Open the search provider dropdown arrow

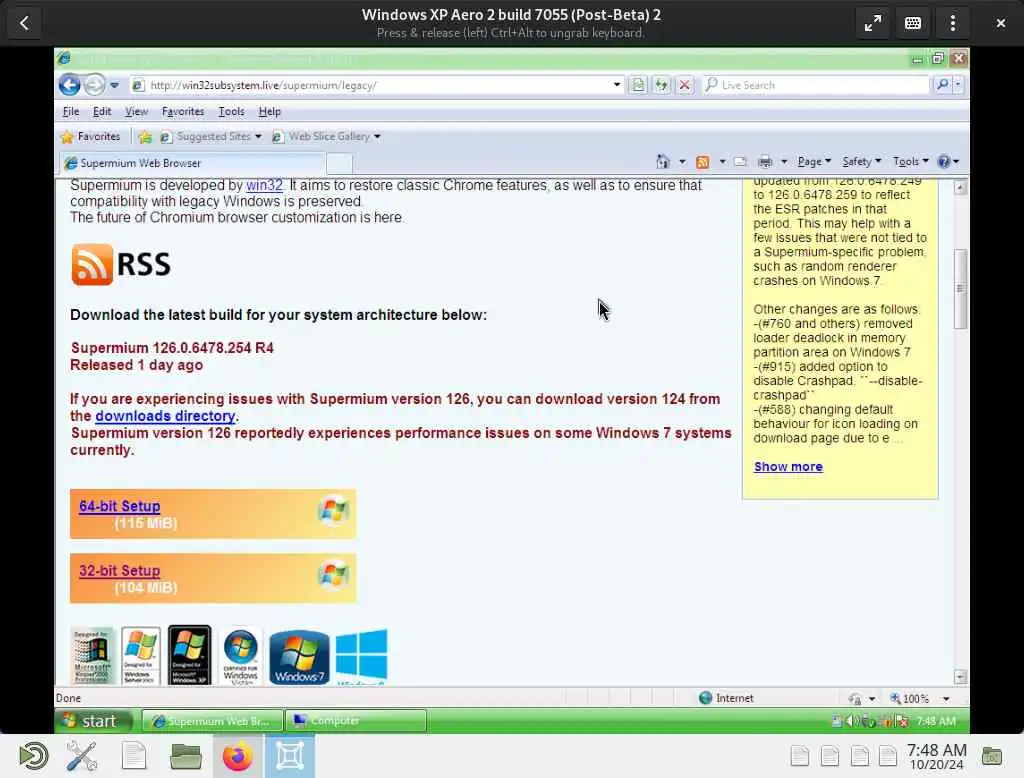pos(958,84)
